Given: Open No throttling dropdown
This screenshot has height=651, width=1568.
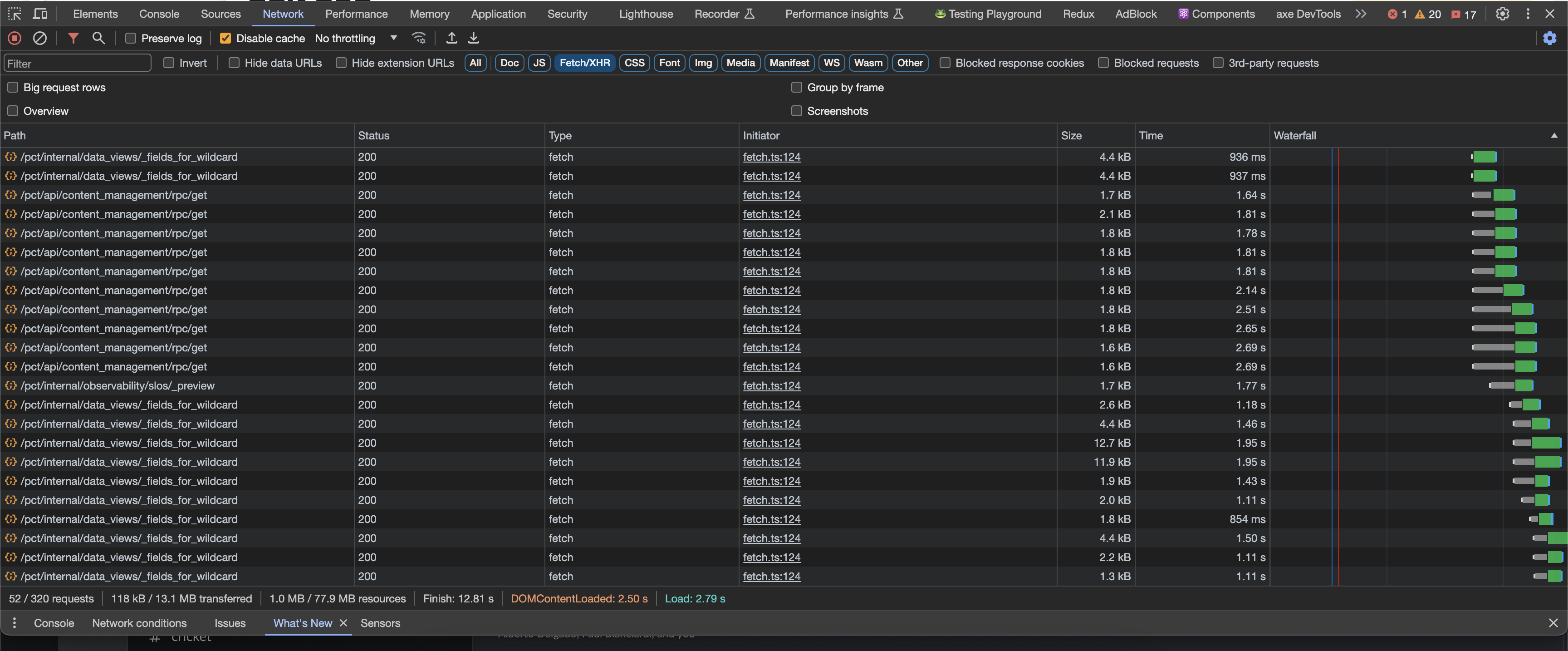Looking at the screenshot, I should [x=356, y=38].
